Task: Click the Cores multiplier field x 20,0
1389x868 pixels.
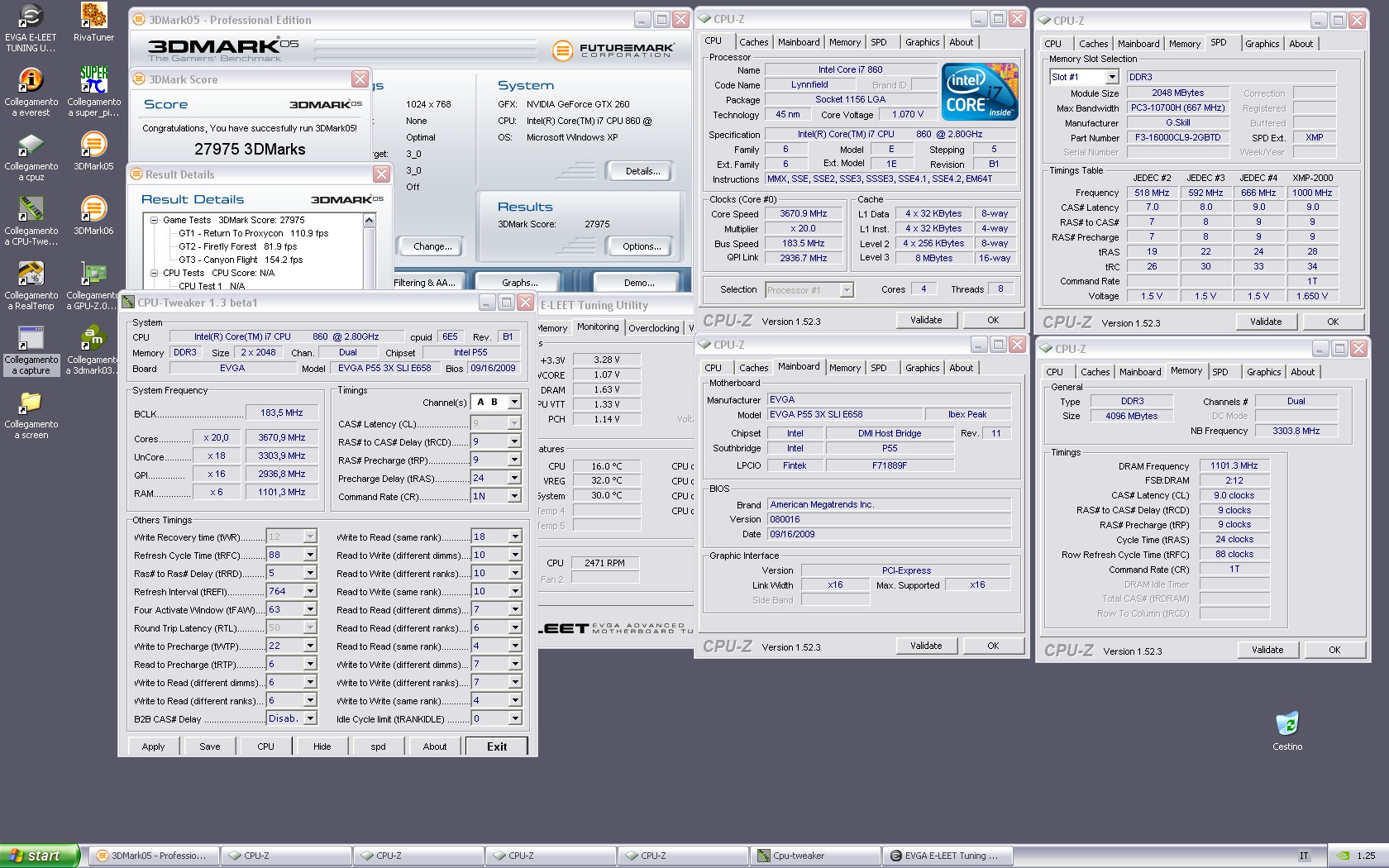Action: (x=216, y=437)
